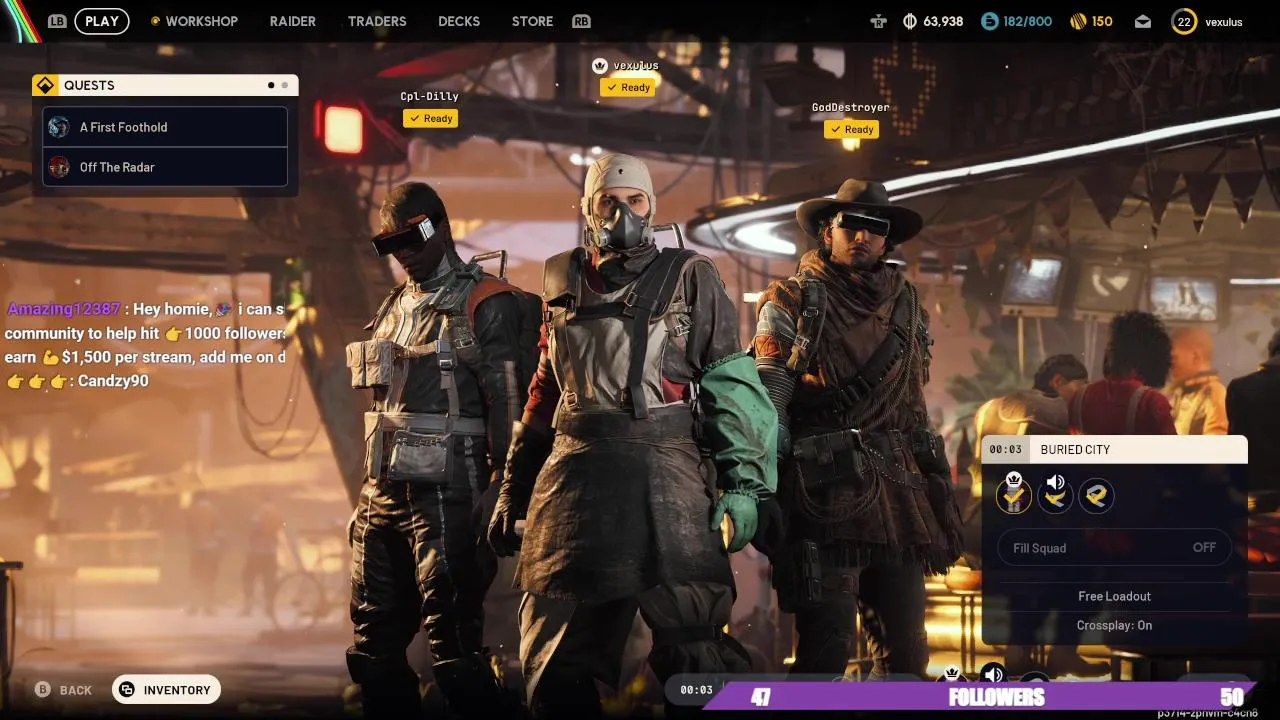Toggle the Fill Squad option

(1114, 548)
